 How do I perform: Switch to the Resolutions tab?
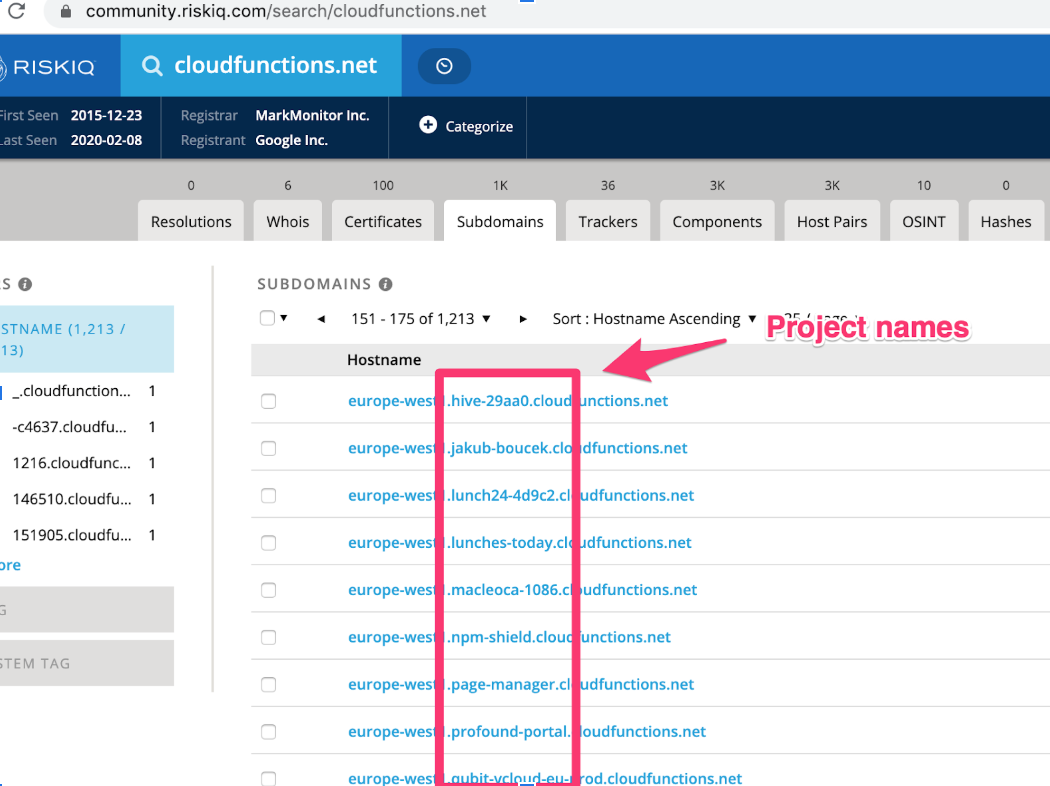click(191, 221)
